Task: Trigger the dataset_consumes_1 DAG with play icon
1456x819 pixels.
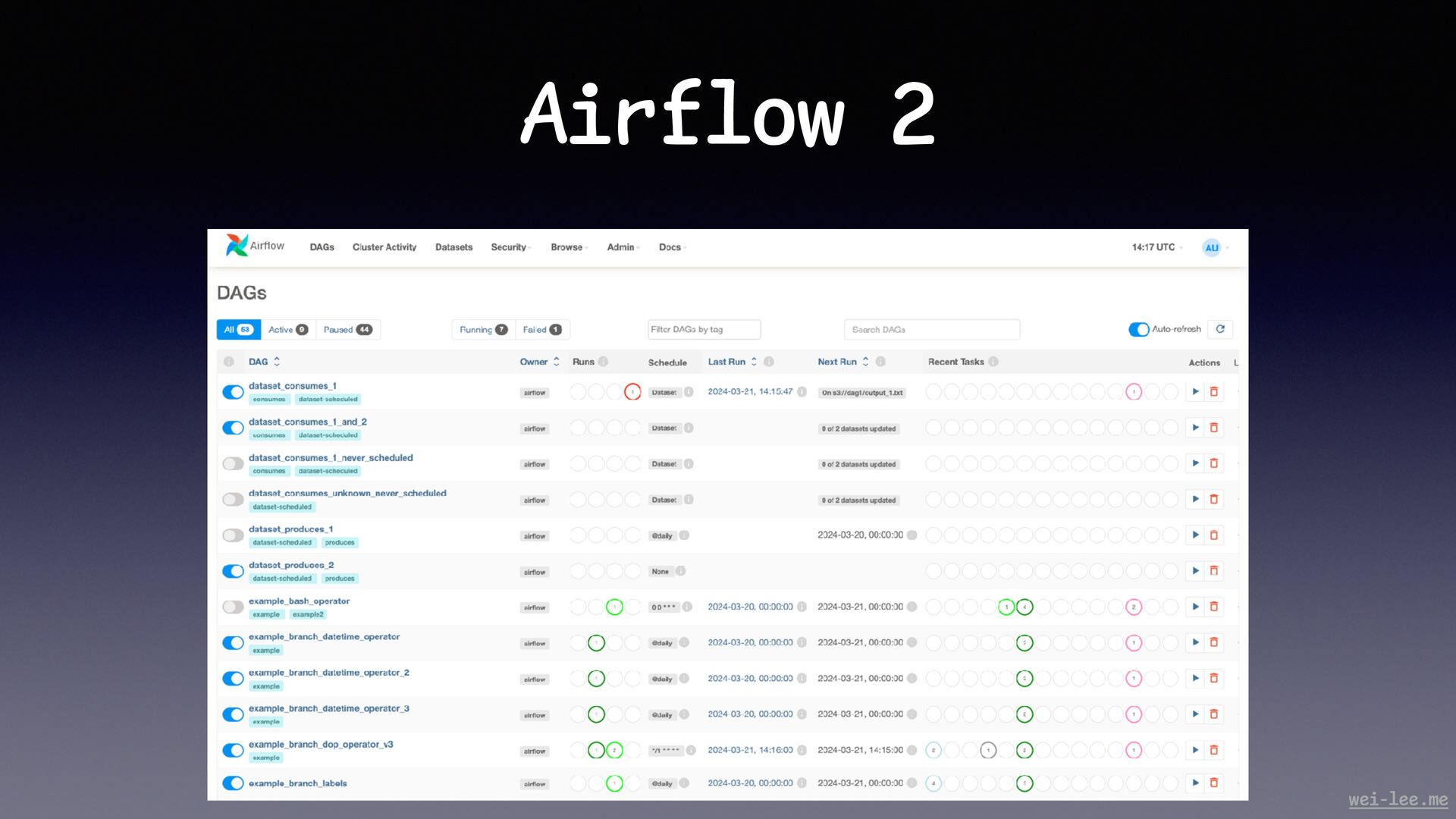Action: coord(1195,392)
